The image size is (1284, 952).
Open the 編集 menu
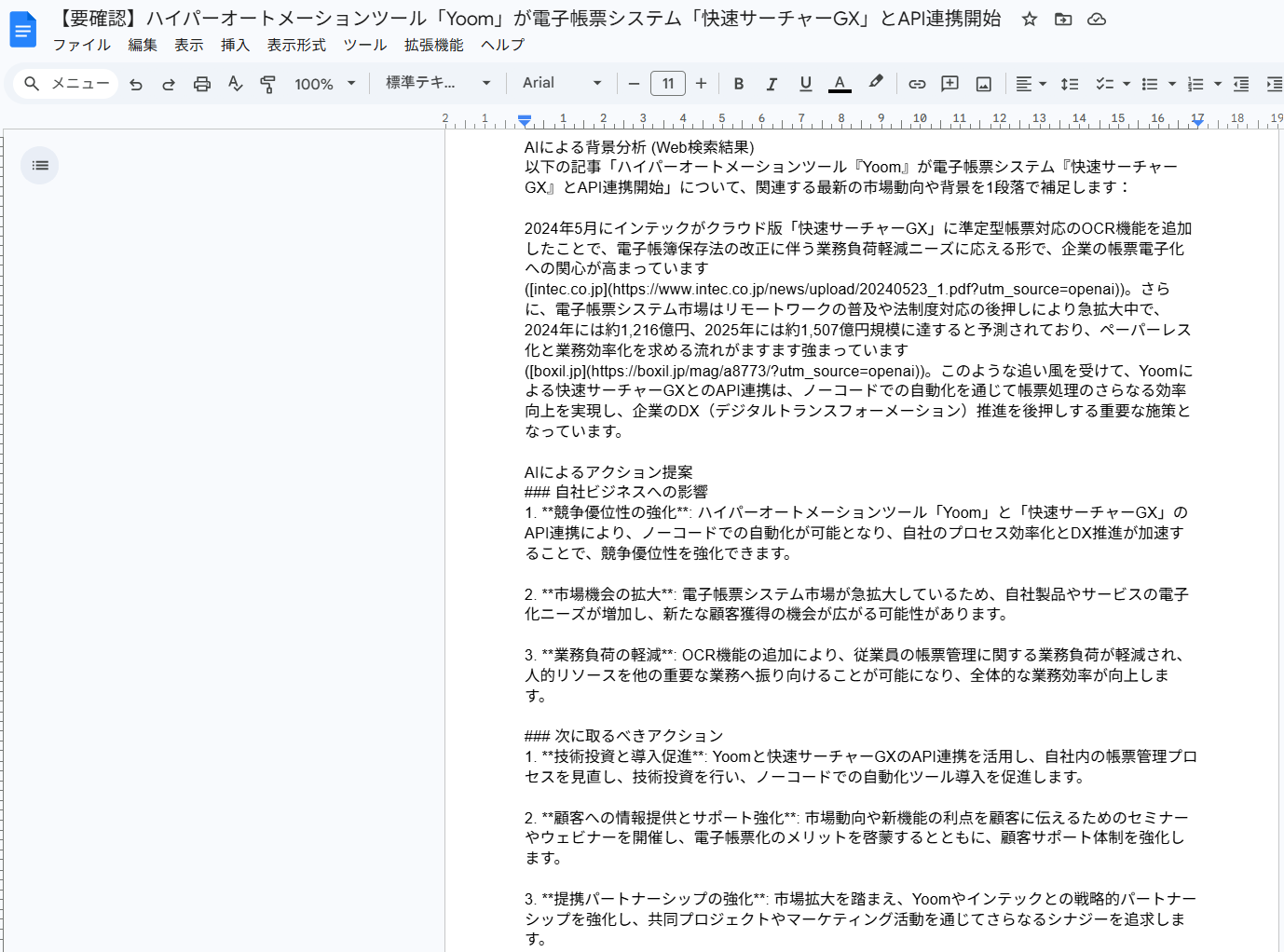[143, 45]
